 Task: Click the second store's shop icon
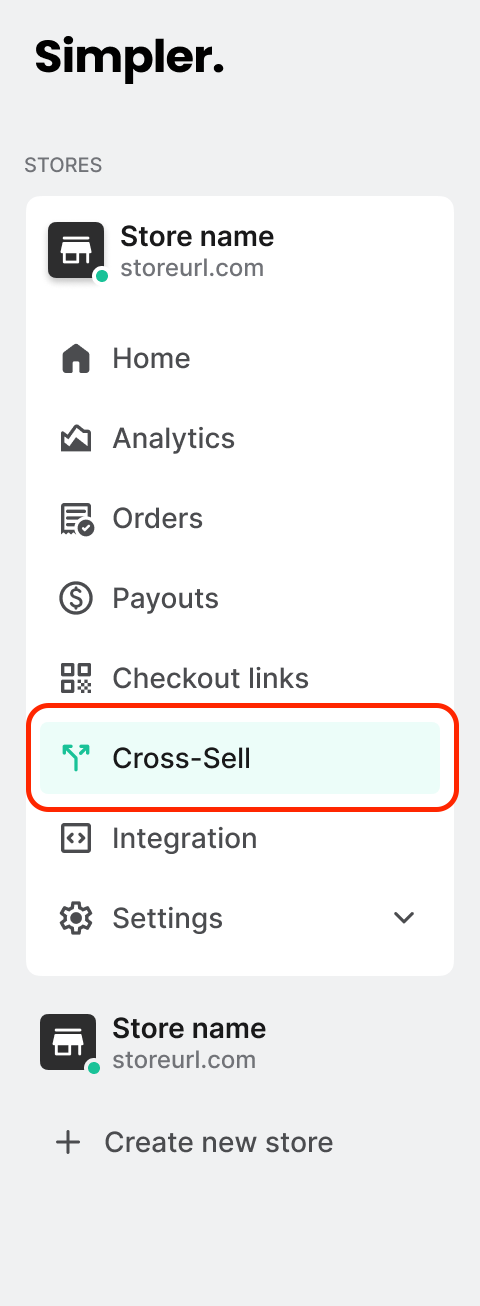click(x=68, y=1042)
